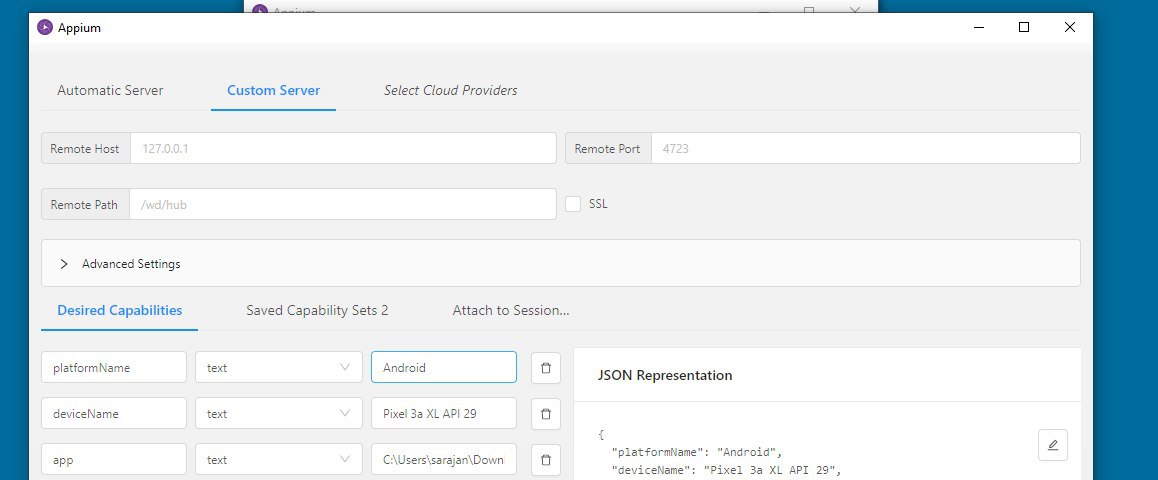Open type dropdown for deviceName
The image size is (1158, 480).
(278, 414)
